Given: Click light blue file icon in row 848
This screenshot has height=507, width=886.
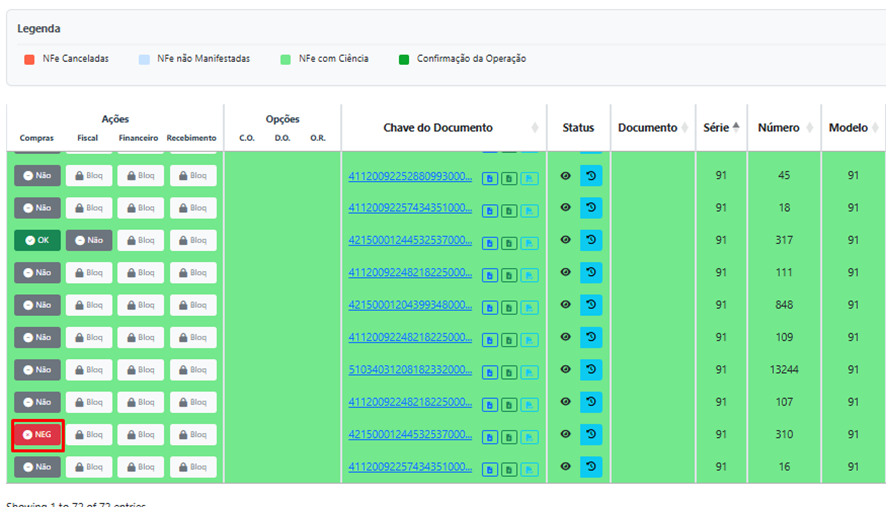Looking at the screenshot, I should point(529,307).
